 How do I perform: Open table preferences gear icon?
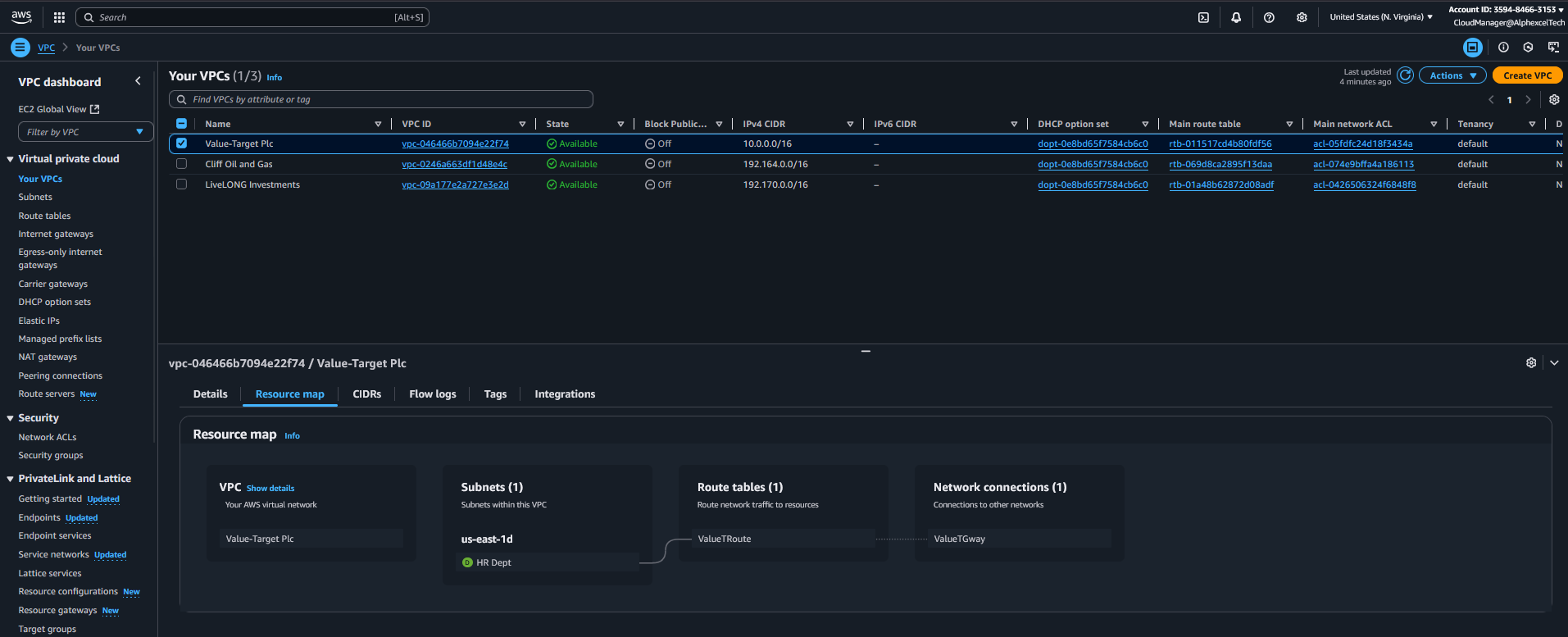[x=1554, y=100]
